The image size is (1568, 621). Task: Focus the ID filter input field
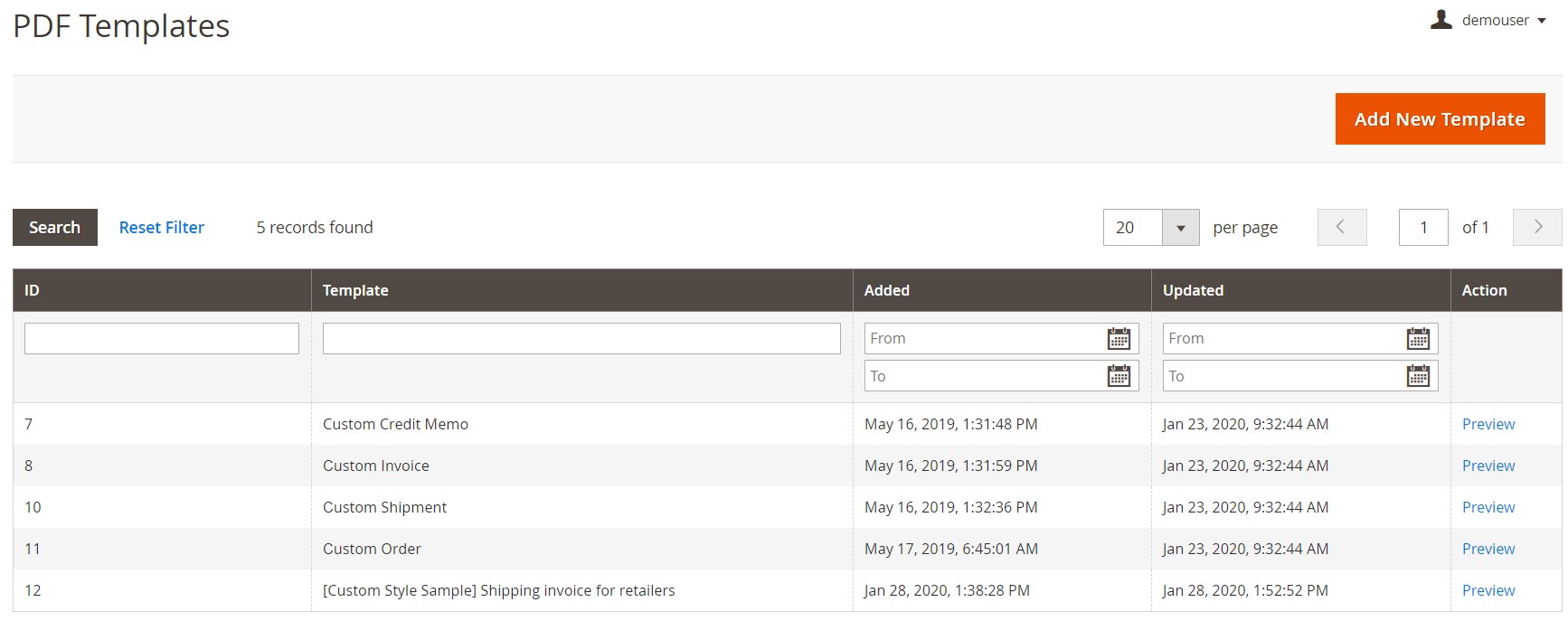click(x=161, y=339)
